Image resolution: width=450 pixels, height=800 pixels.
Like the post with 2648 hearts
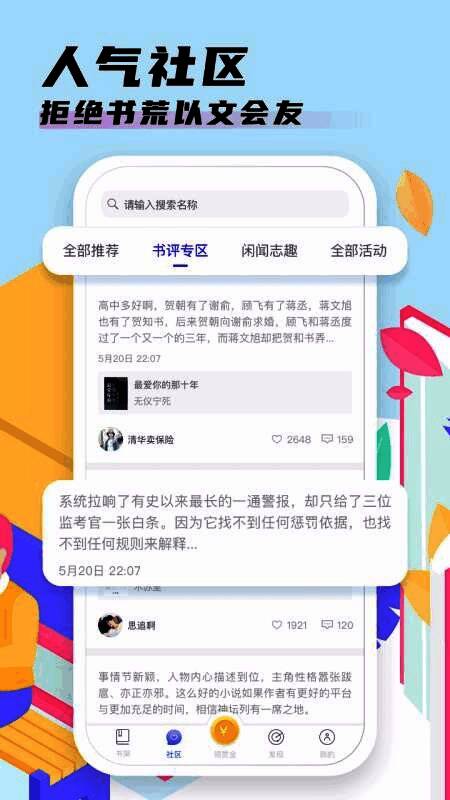[277, 439]
